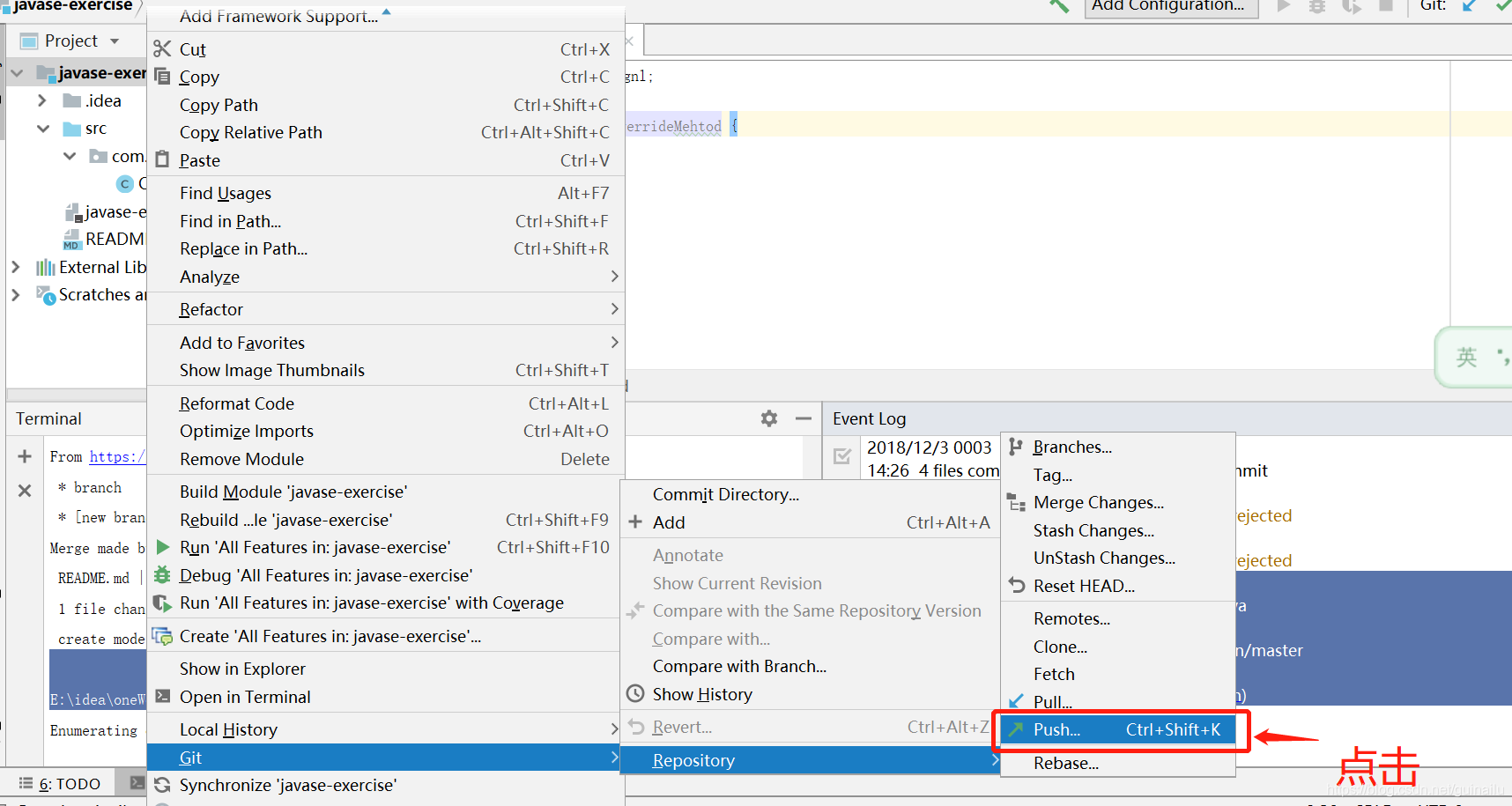Click the green Push arrow icon
1512x806 pixels.
click(x=1016, y=729)
